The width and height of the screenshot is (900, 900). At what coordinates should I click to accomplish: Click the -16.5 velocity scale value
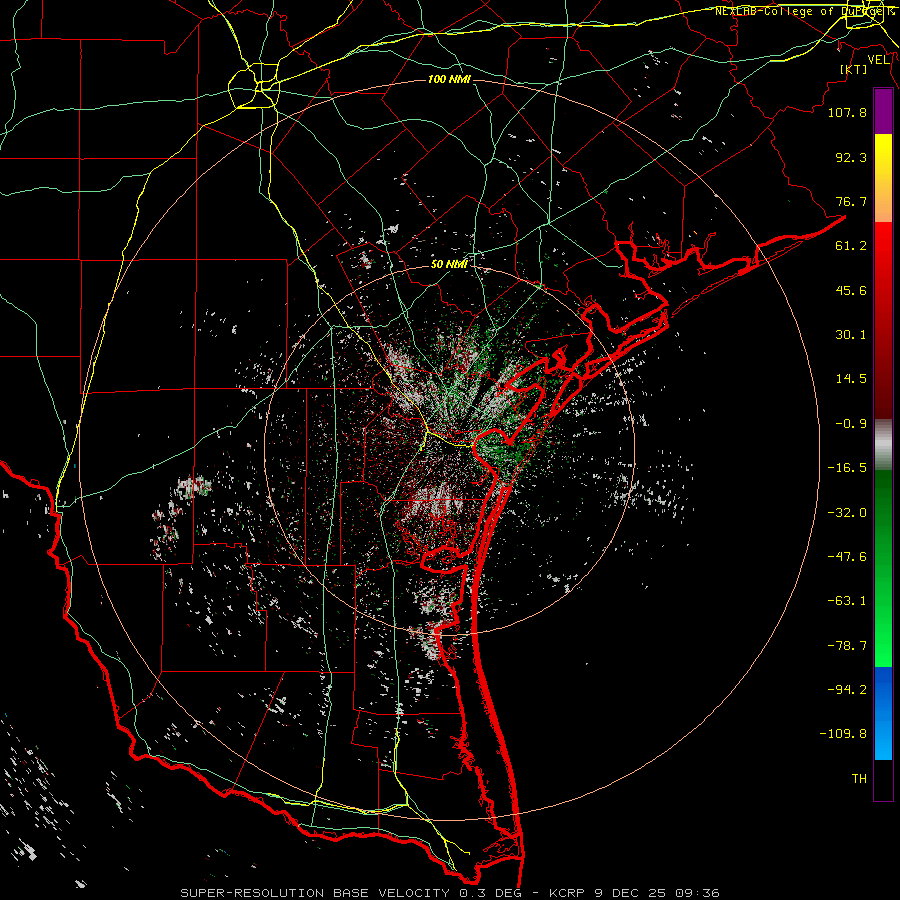(x=847, y=468)
